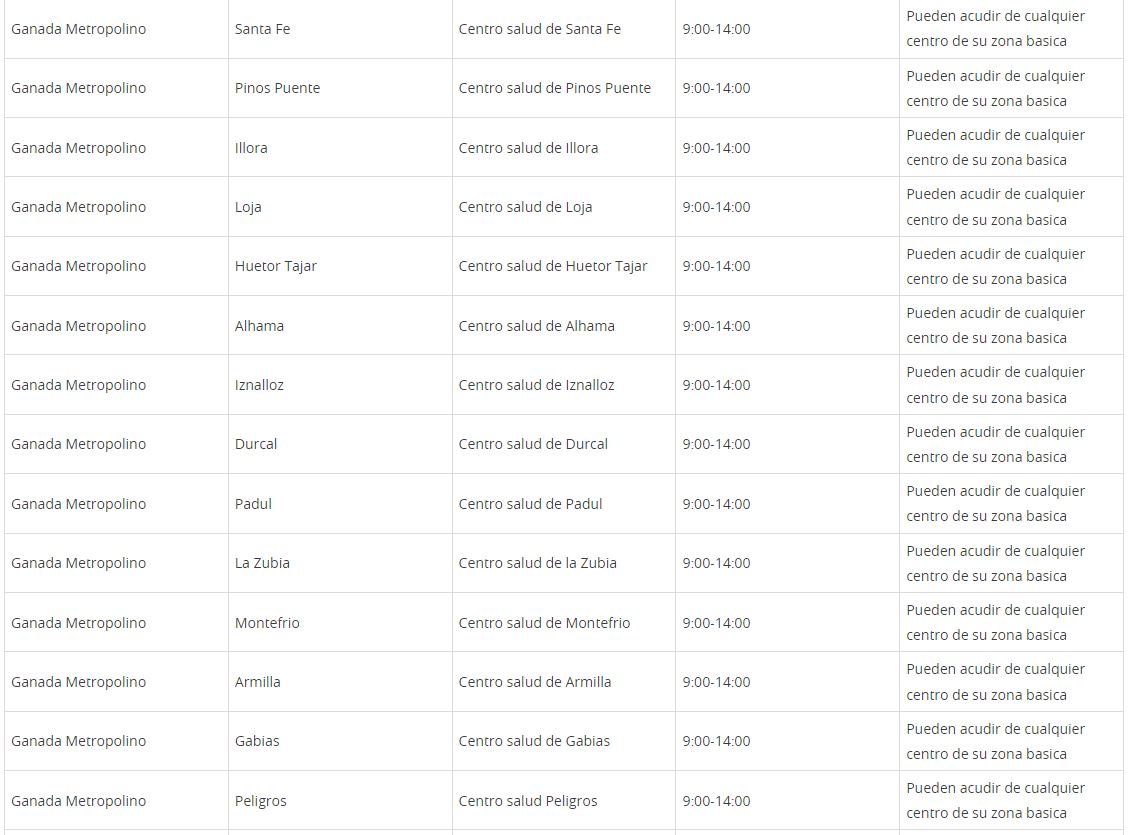
Task: Select Centro salud de Armilla cell
Action: pos(534,682)
